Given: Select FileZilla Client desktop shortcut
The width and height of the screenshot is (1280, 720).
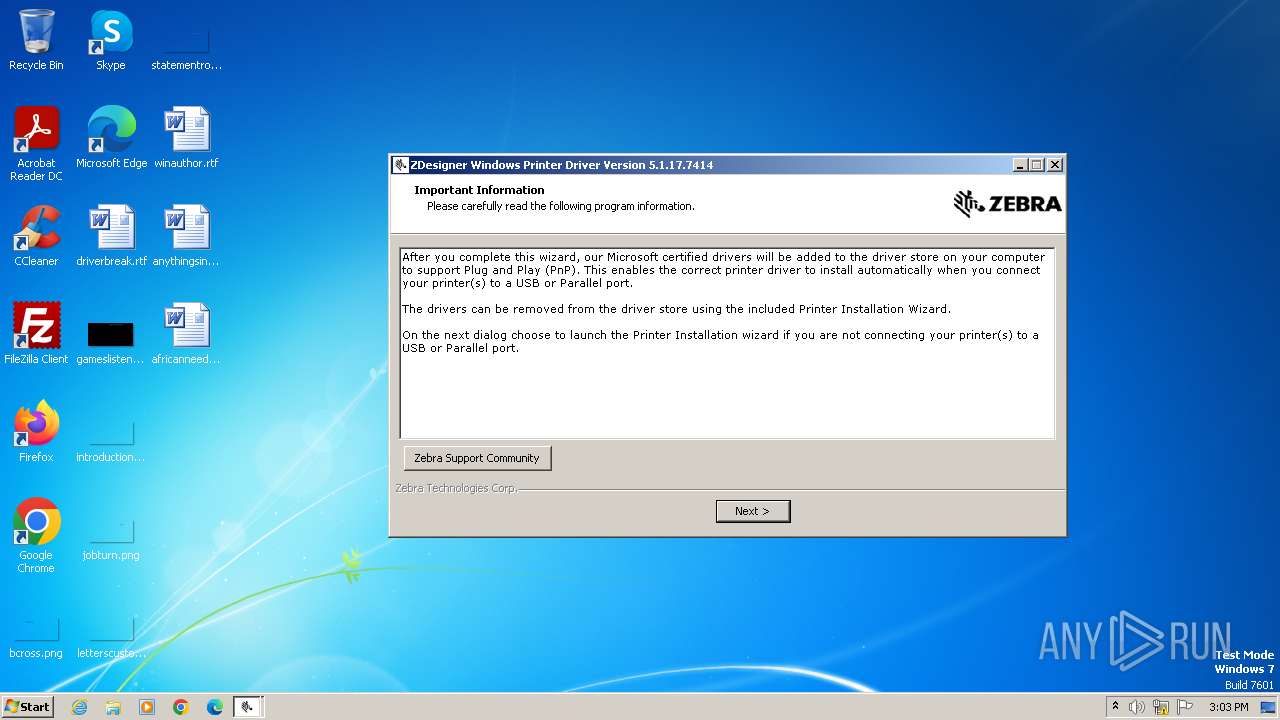Looking at the screenshot, I should [x=36, y=334].
